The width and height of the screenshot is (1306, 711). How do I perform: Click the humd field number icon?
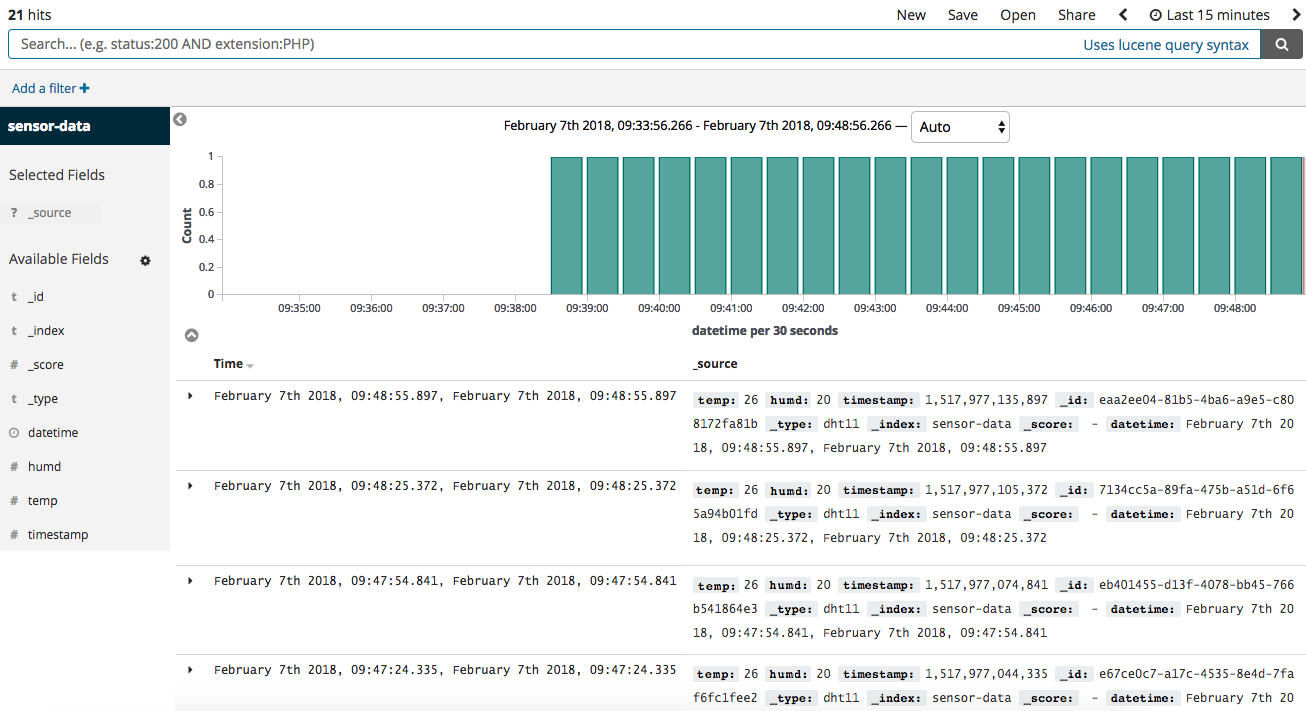pos(13,467)
